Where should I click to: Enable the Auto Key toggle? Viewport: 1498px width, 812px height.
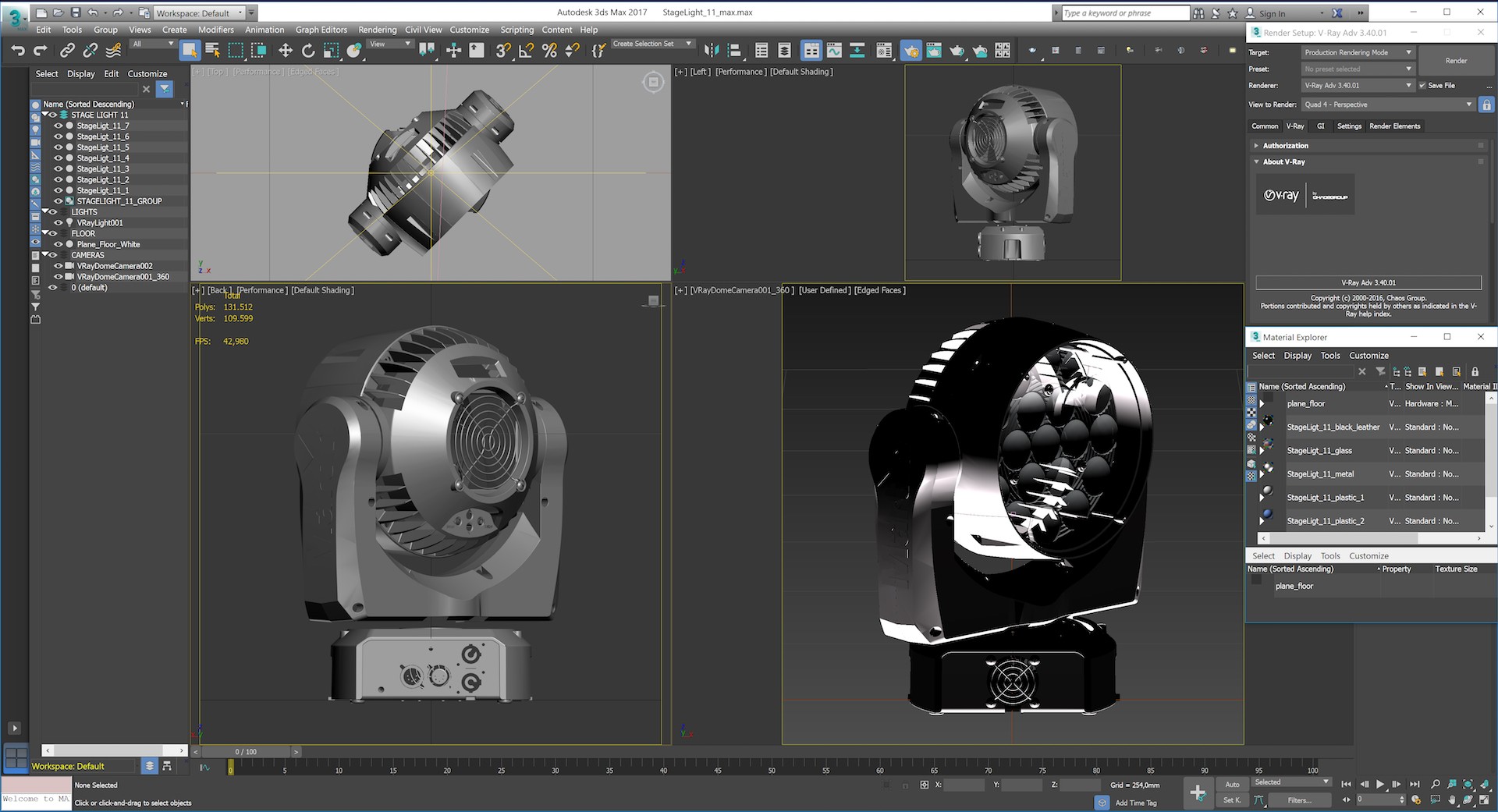1231,784
